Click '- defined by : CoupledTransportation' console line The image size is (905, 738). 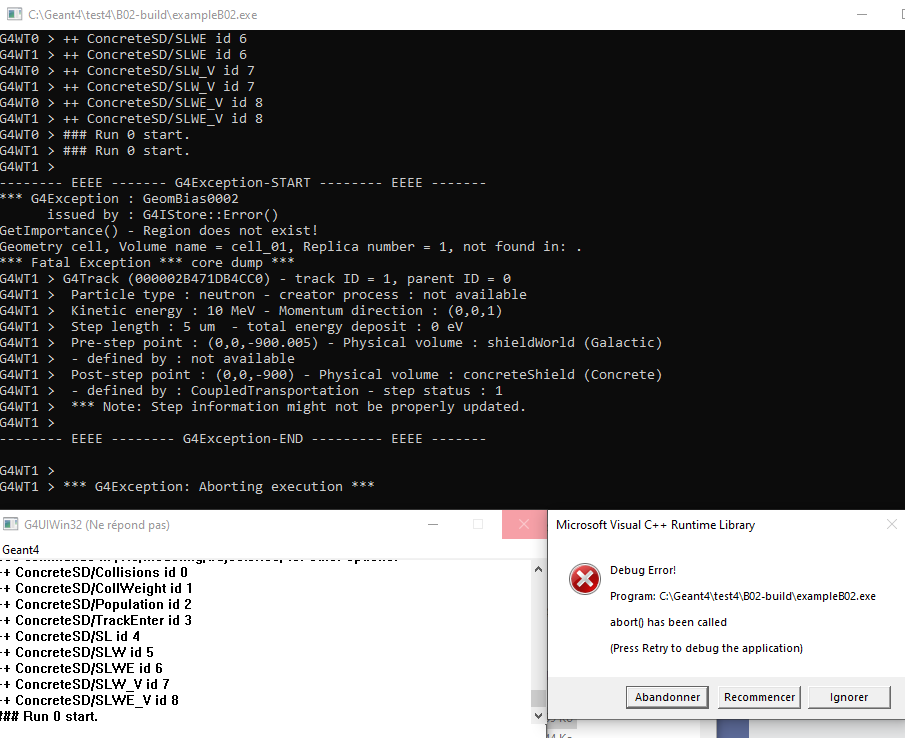point(251,391)
